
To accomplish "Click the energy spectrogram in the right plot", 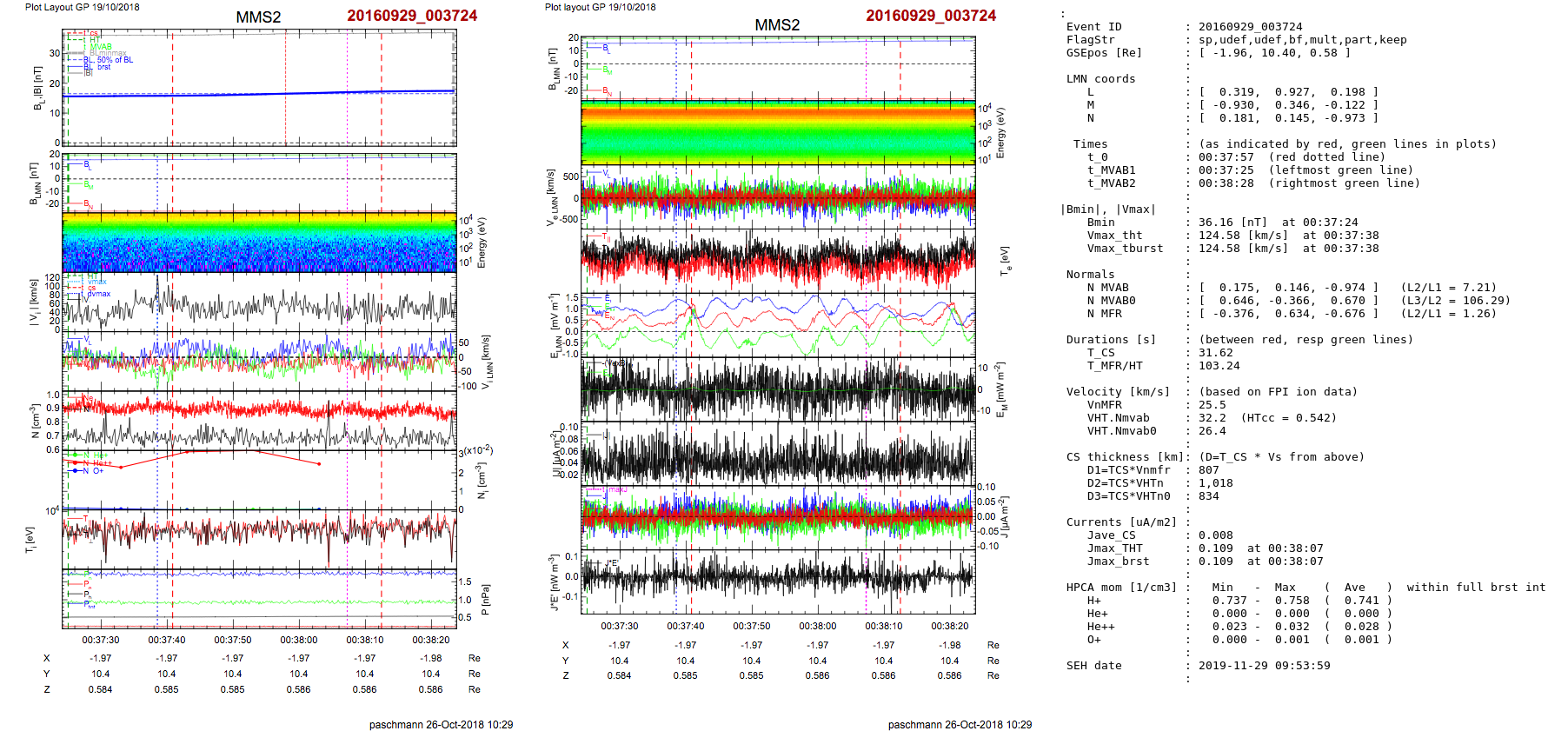I will (778, 133).
